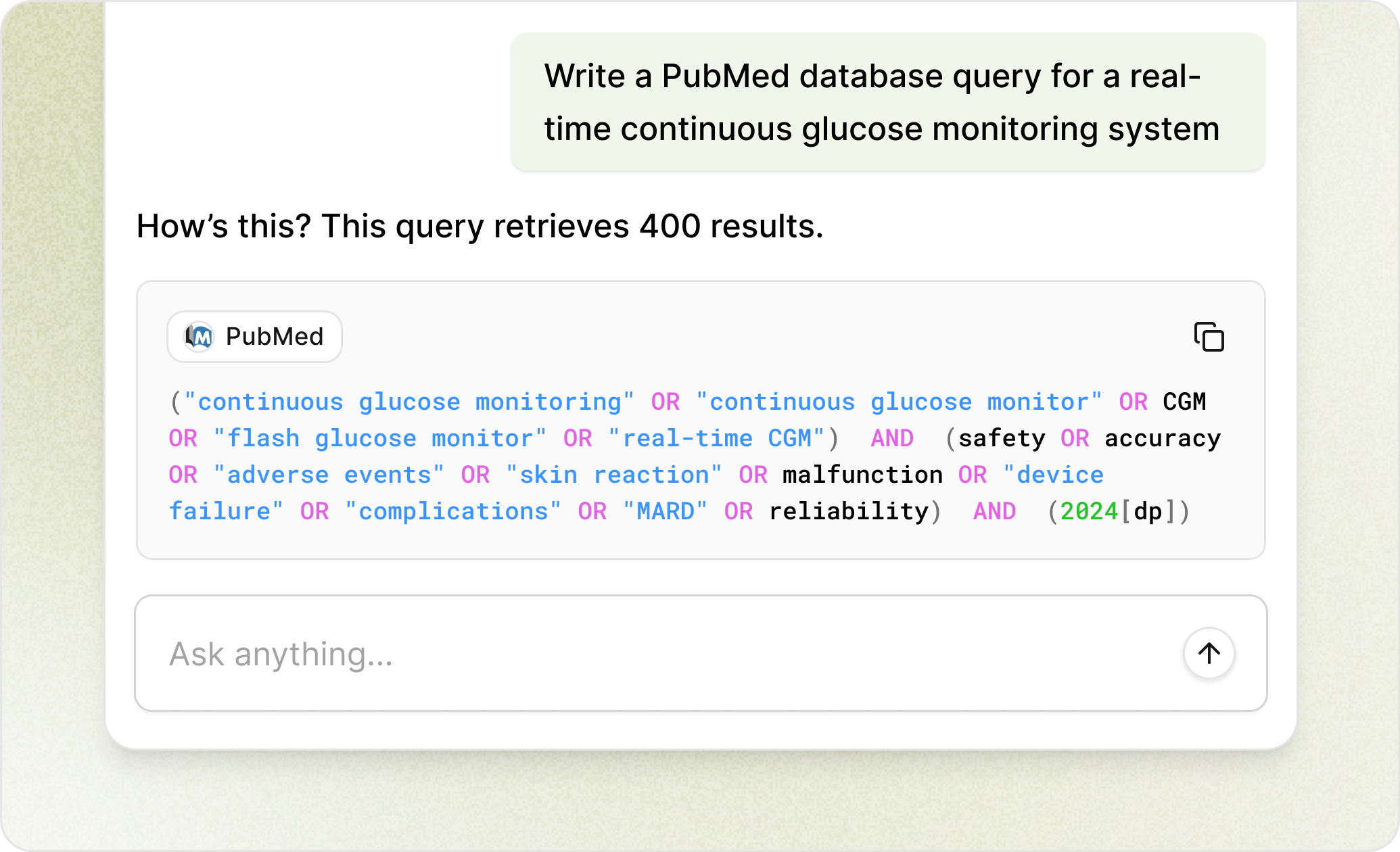Click the "skin reaction" query term
The width and height of the screenshot is (1400, 852).
614,475
